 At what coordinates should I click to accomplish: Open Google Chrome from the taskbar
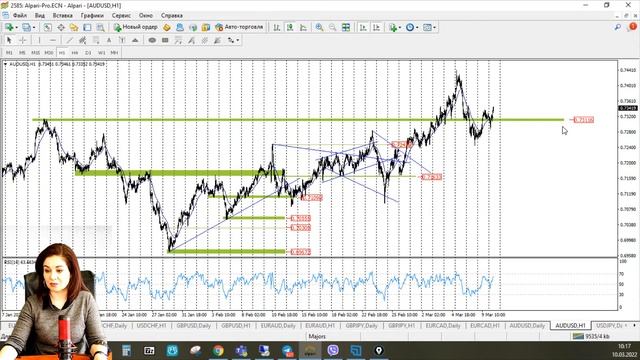pos(218,350)
